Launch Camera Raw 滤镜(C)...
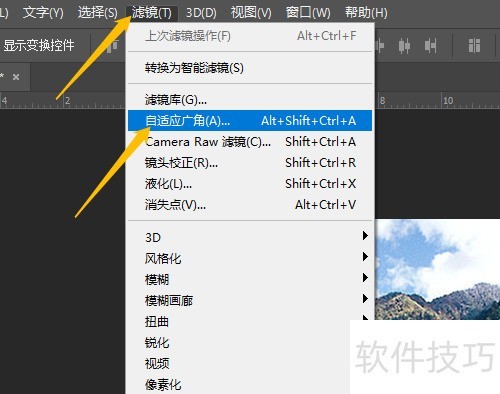500x394 pixels. coord(250,142)
